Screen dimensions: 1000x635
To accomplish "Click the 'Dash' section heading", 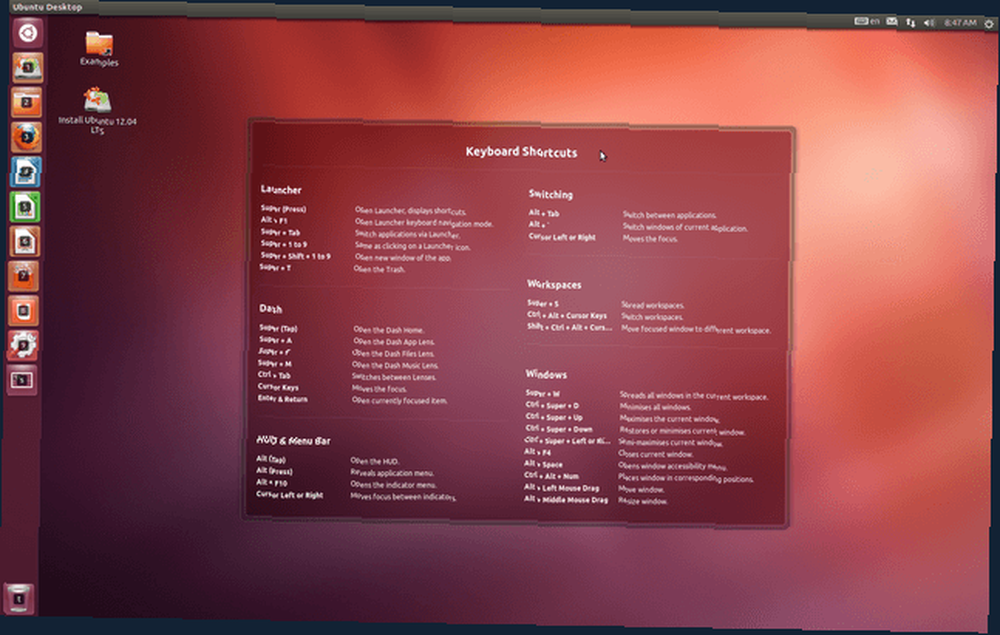I will (x=270, y=309).
